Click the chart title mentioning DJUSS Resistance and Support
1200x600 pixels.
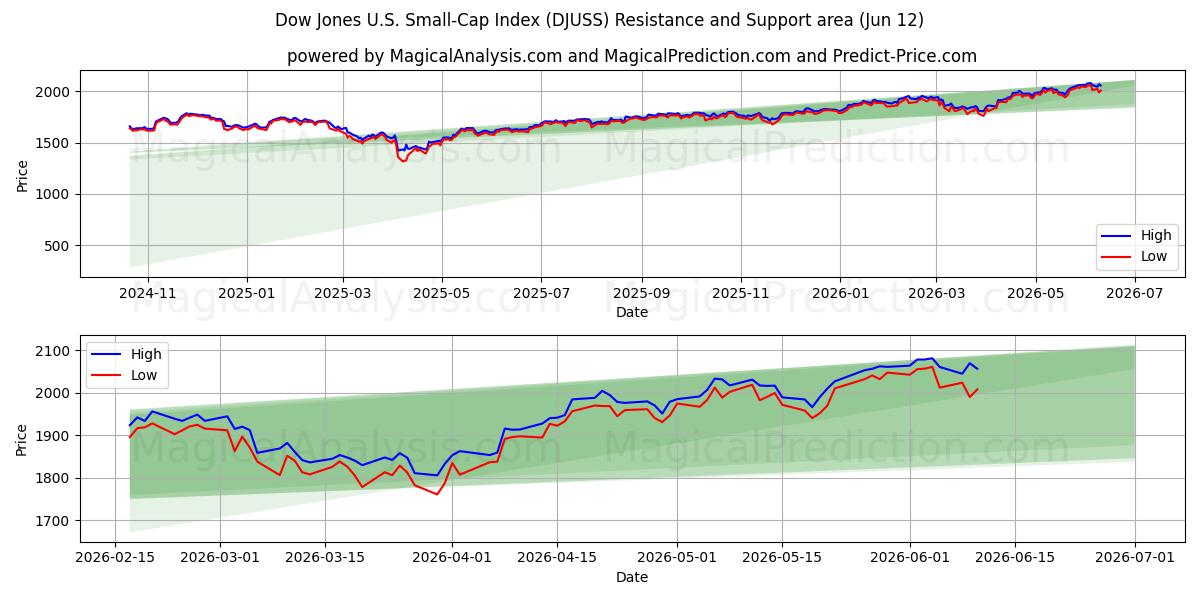click(599, 20)
